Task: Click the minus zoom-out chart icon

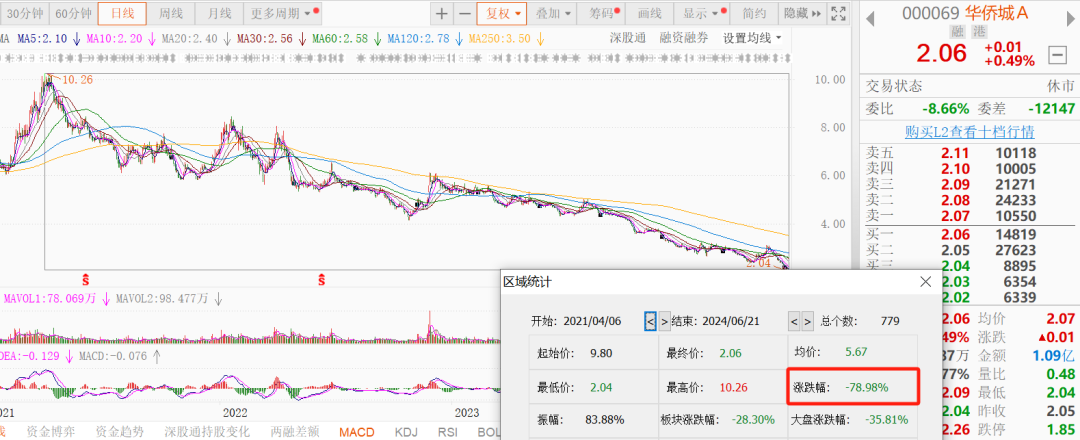Action: [464, 14]
